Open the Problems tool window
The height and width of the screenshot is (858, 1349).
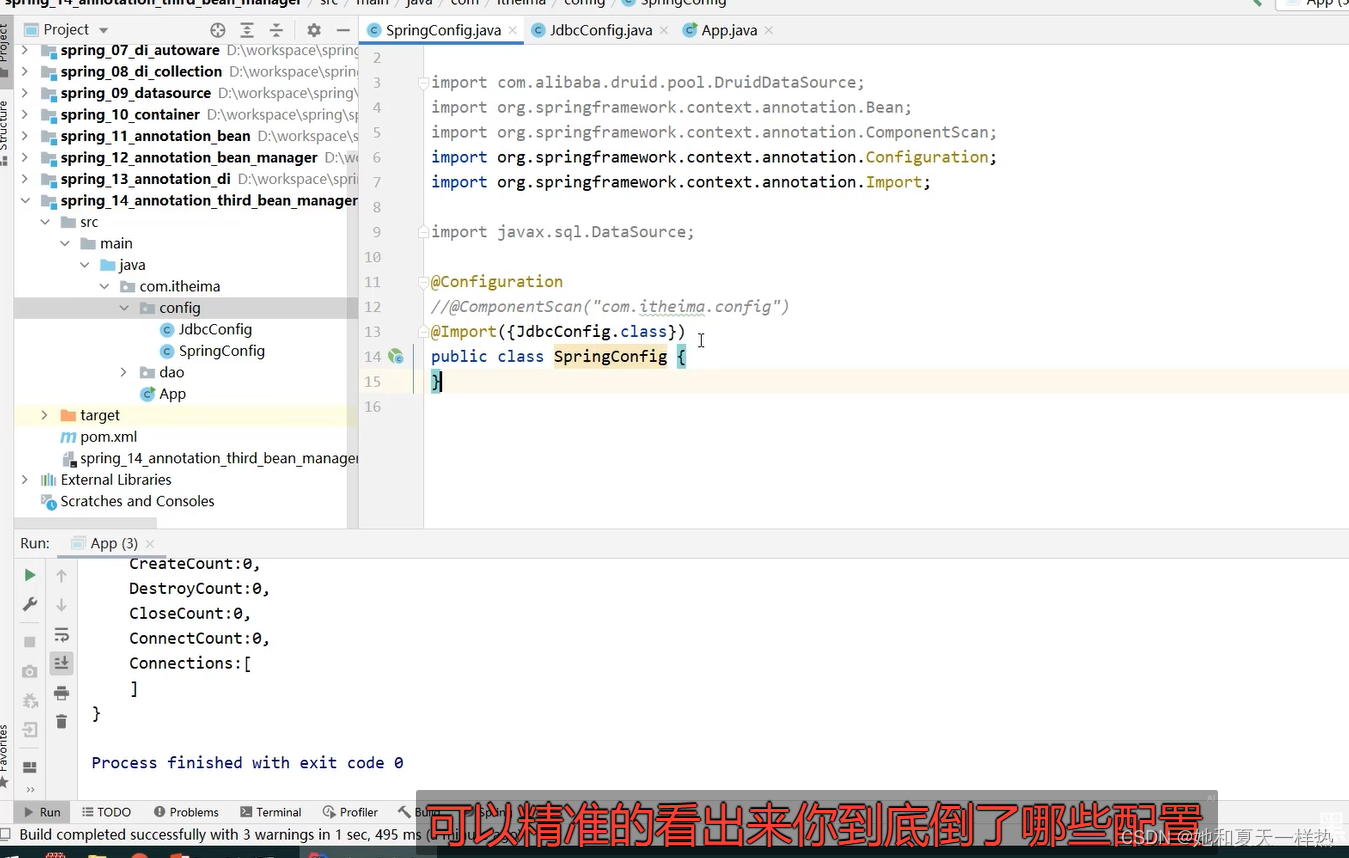(186, 812)
